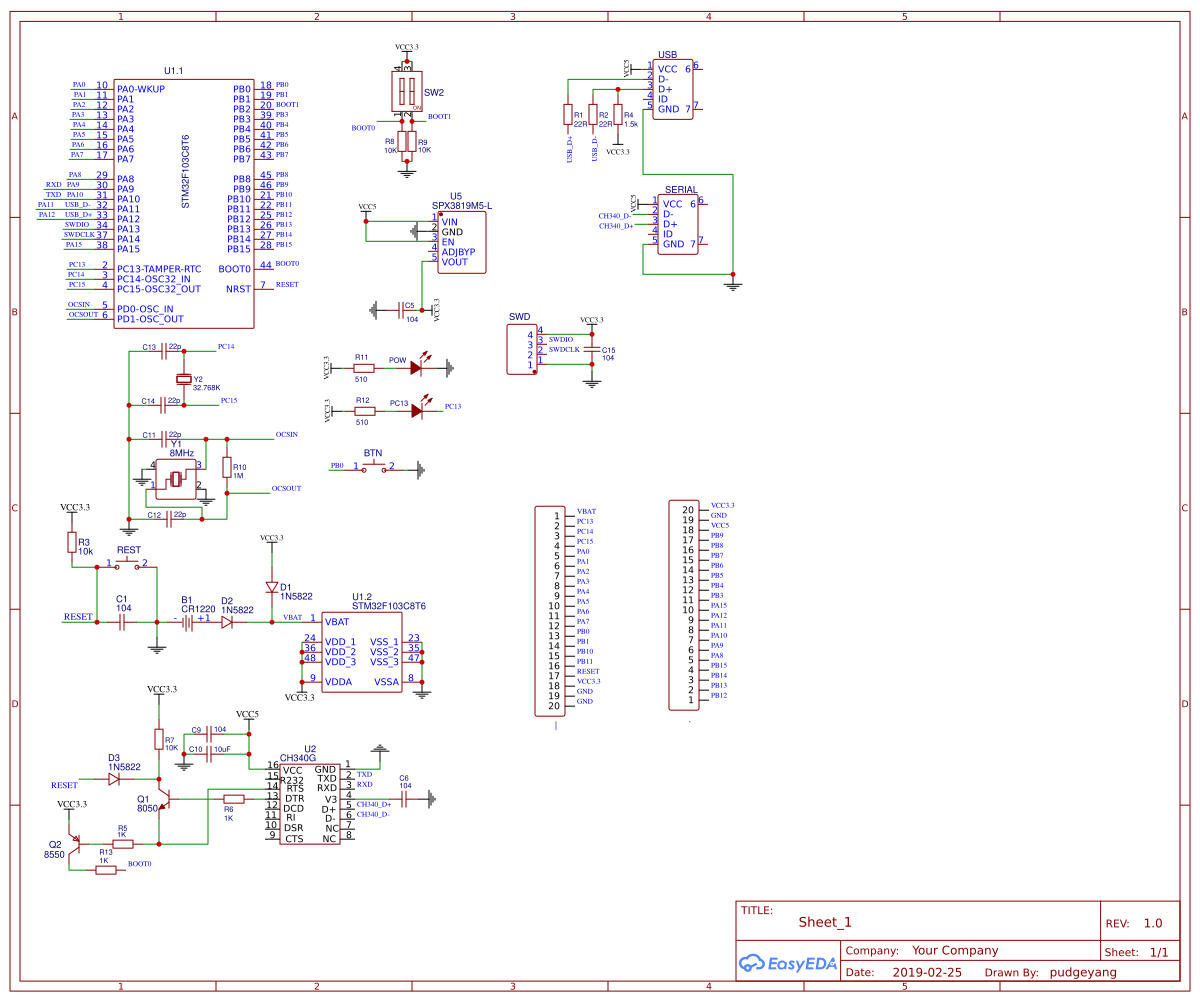Click the R232 pin name on CH340G
The height and width of the screenshot is (1002, 1200).
coord(291,779)
